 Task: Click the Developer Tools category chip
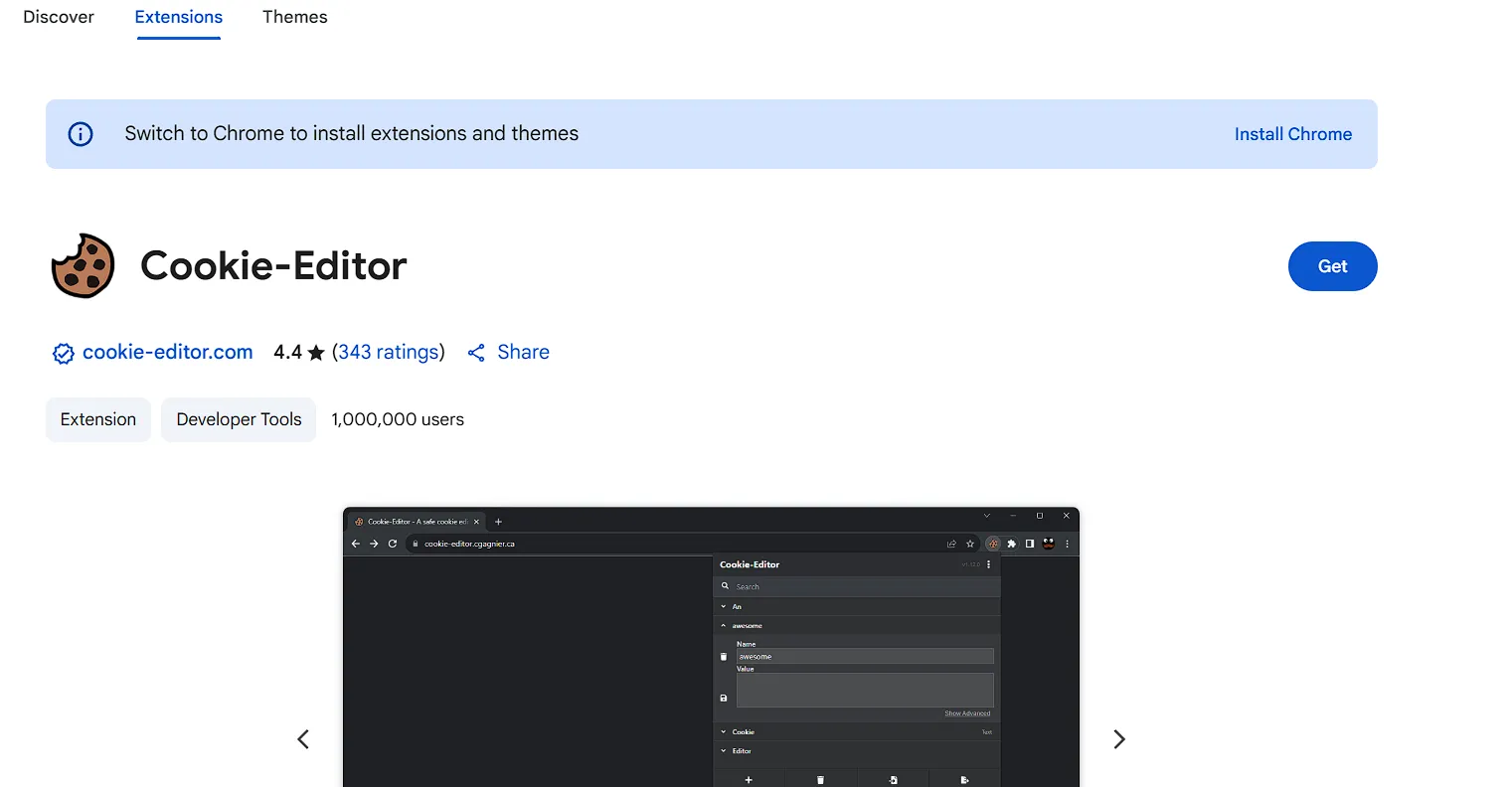[239, 419]
